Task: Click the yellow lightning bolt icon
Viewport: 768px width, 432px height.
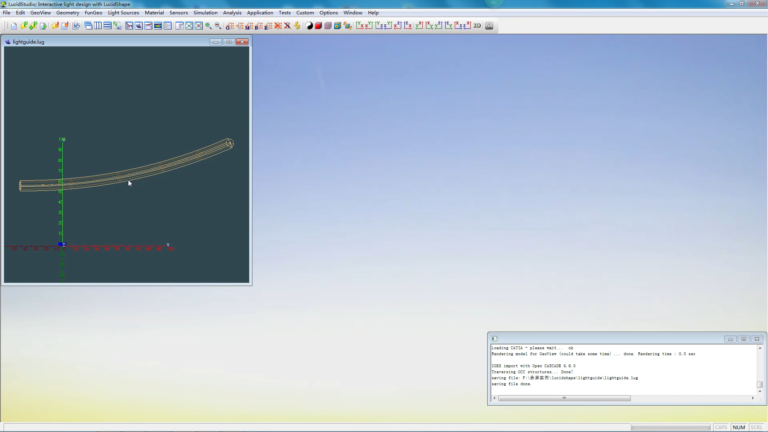Action: (x=297, y=25)
